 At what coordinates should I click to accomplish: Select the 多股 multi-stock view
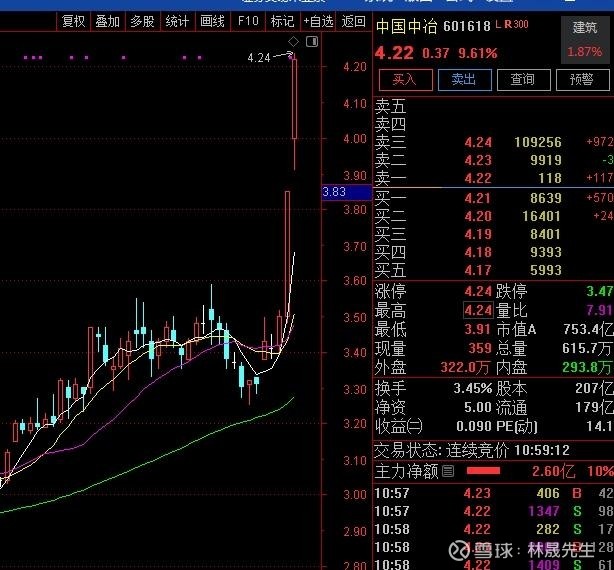coord(142,21)
